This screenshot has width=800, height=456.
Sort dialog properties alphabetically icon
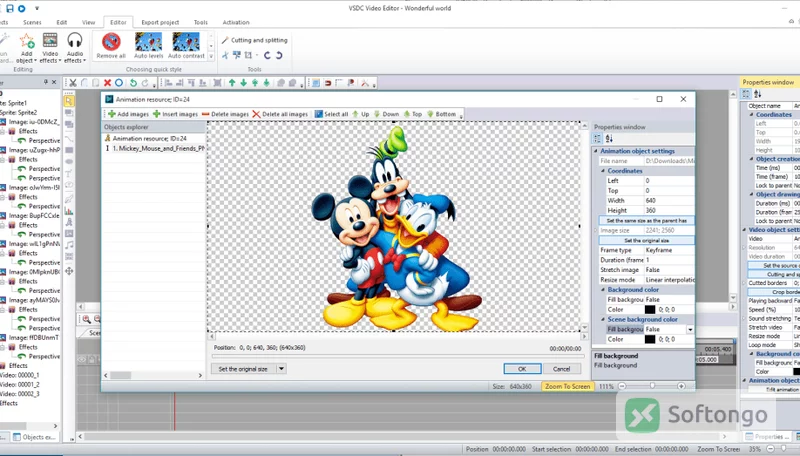click(609, 139)
